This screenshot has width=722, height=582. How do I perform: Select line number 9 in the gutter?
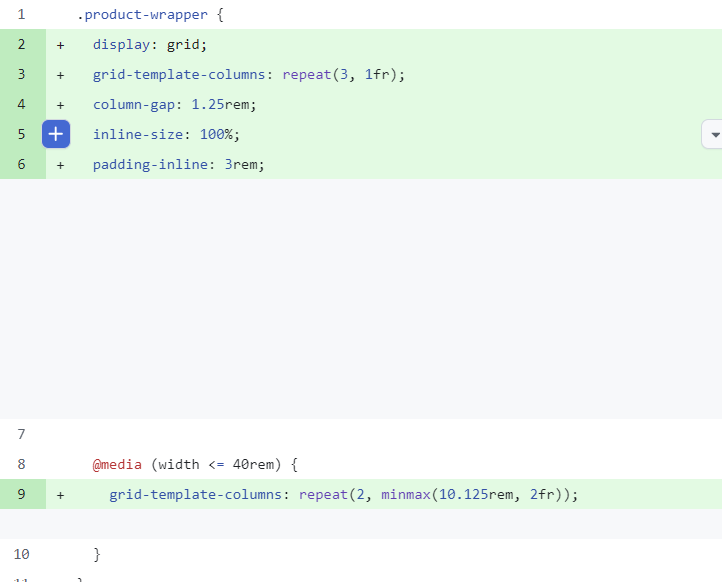[x=21, y=494]
